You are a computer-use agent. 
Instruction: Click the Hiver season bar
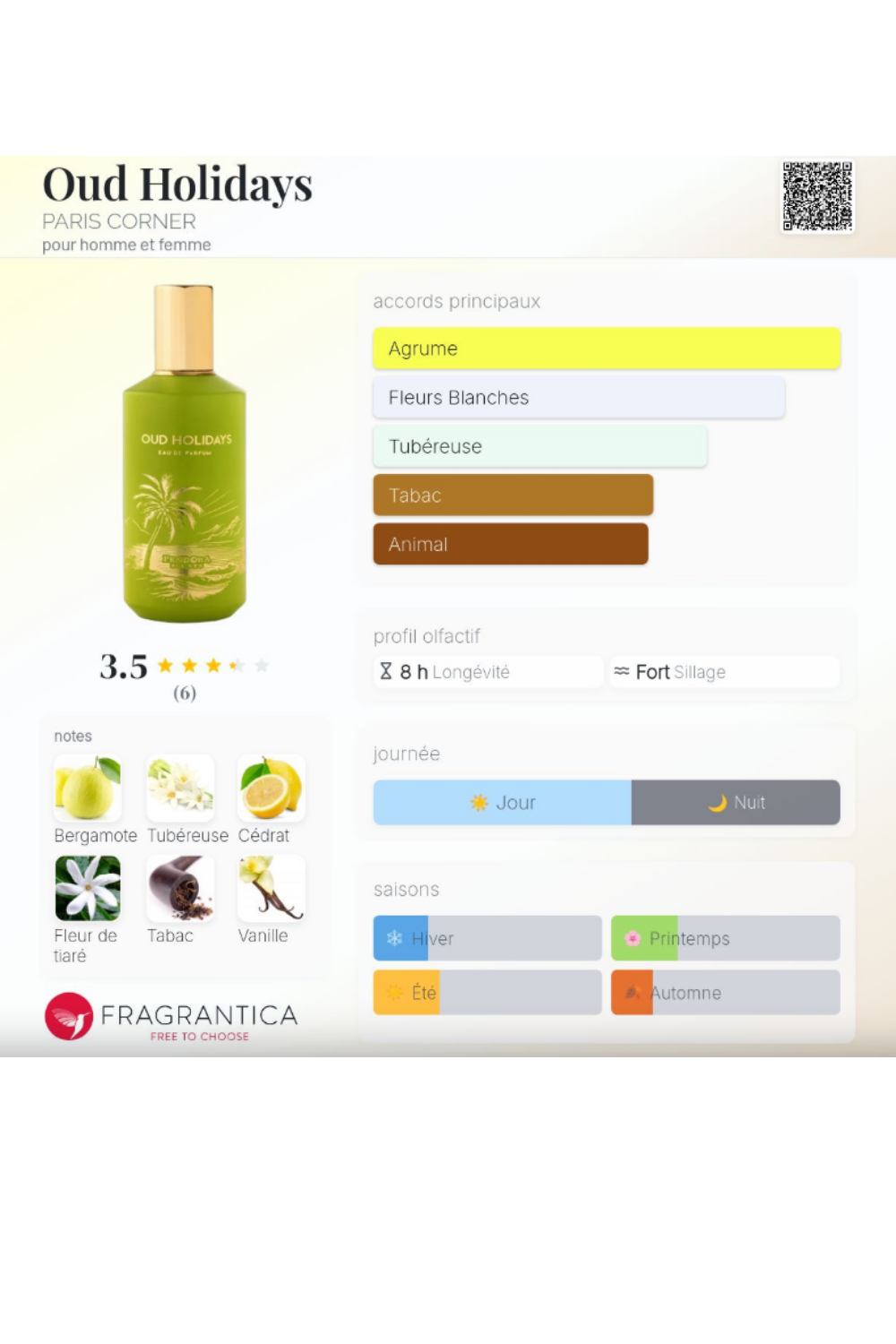(x=487, y=938)
